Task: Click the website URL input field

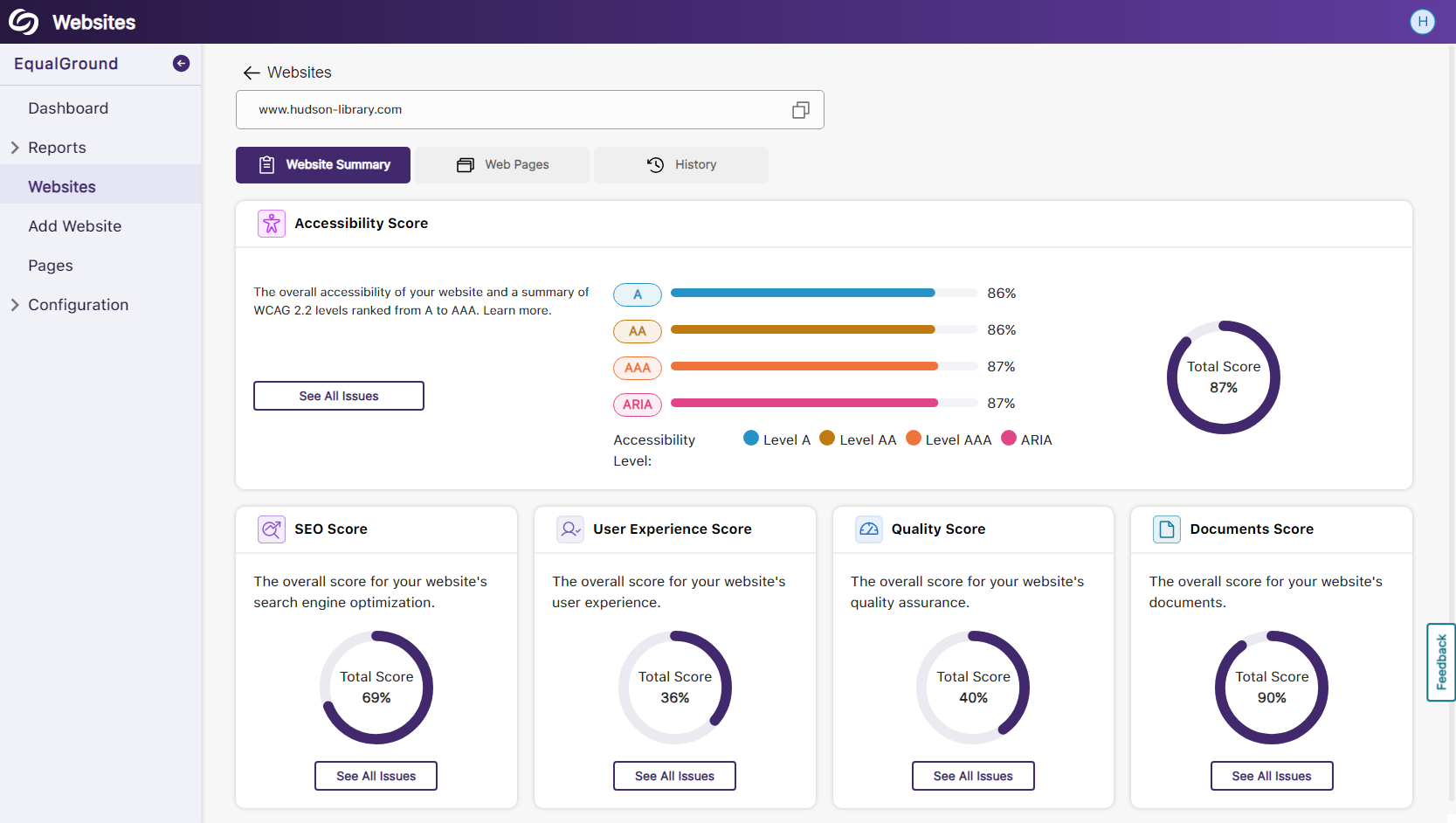Action: pos(515,110)
